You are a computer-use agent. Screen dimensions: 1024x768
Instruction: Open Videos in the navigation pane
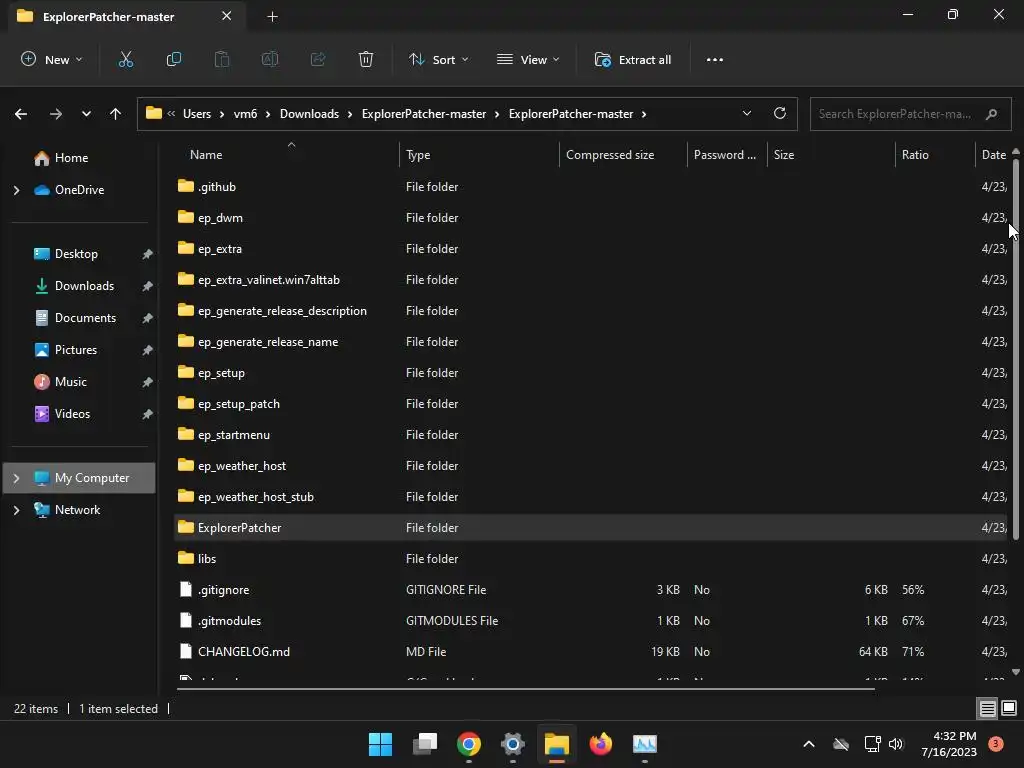click(x=72, y=414)
